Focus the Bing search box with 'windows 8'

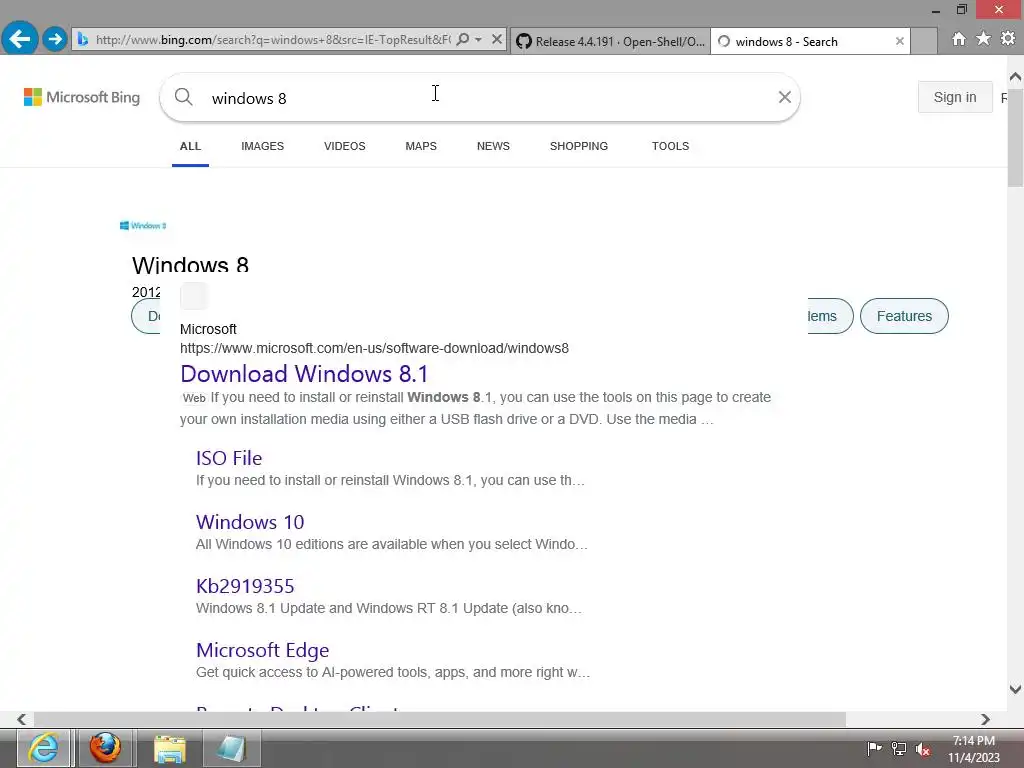tap(480, 97)
